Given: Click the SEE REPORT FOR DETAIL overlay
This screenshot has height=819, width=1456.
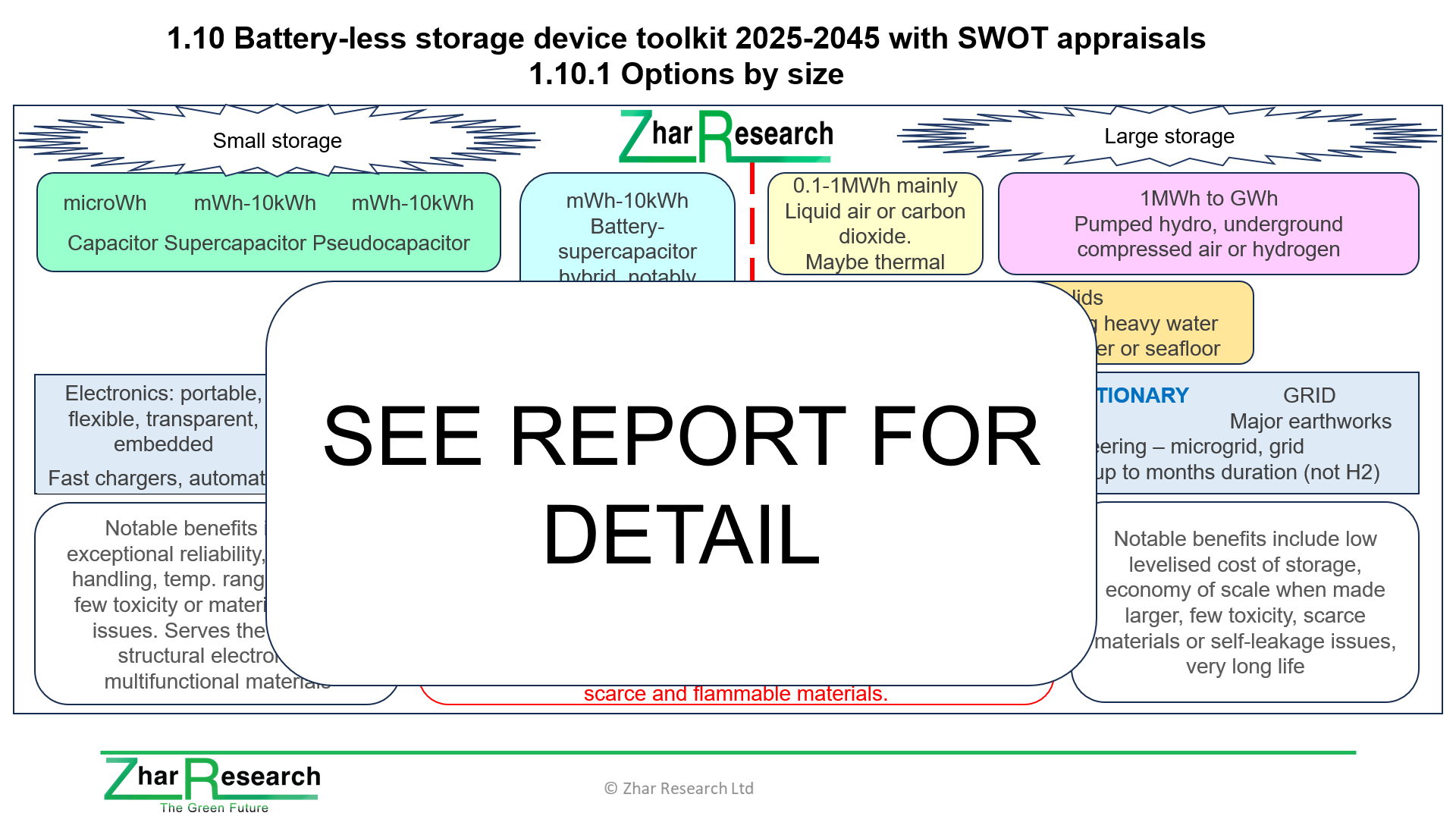Looking at the screenshot, I should (x=680, y=484).
